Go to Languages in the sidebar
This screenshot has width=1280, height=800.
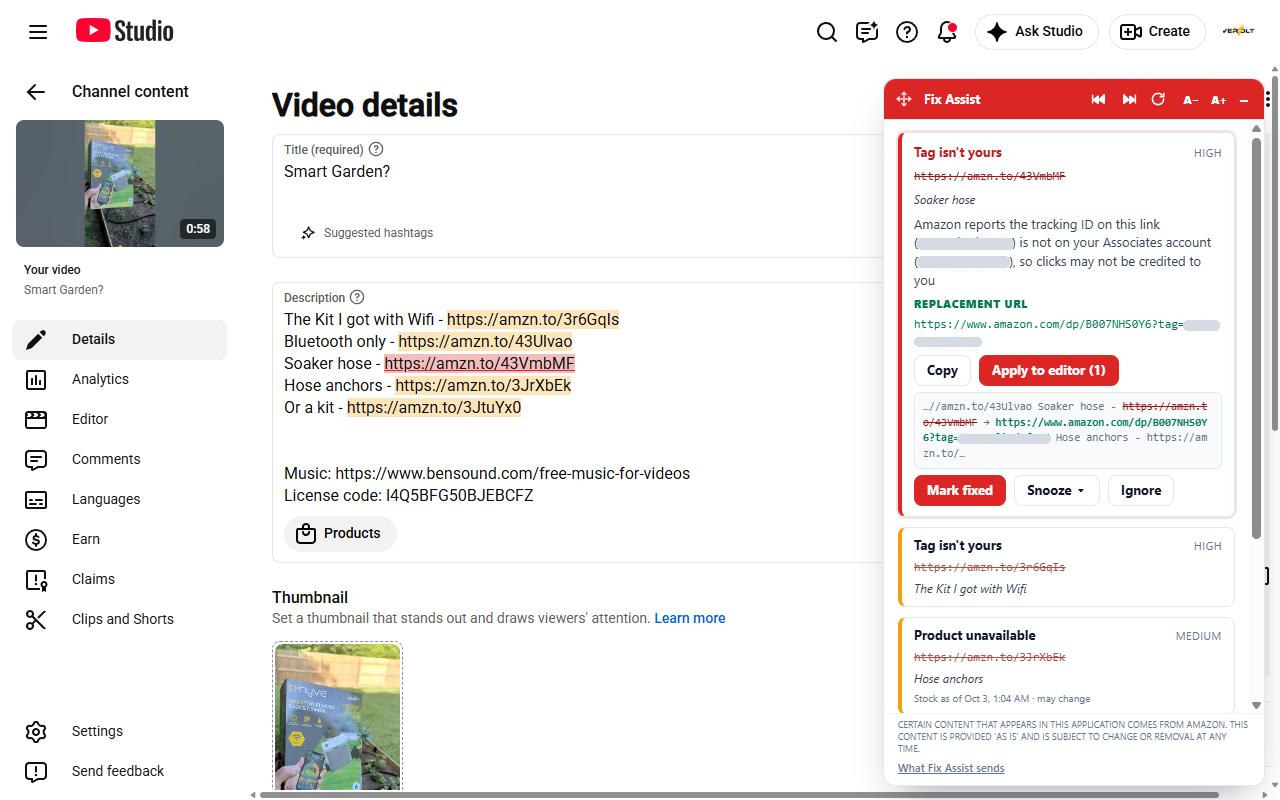120,499
